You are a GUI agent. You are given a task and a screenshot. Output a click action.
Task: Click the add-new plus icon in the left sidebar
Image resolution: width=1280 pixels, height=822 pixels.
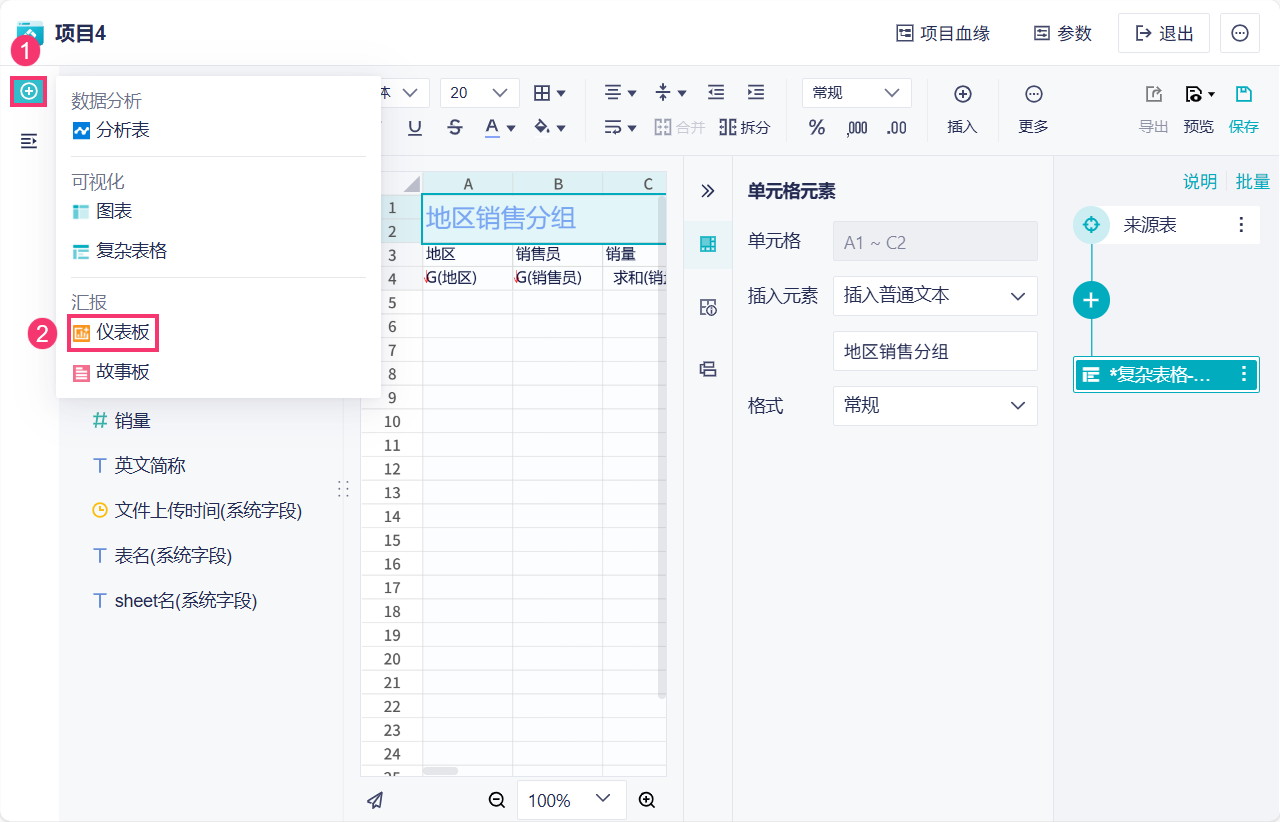pyautogui.click(x=29, y=91)
